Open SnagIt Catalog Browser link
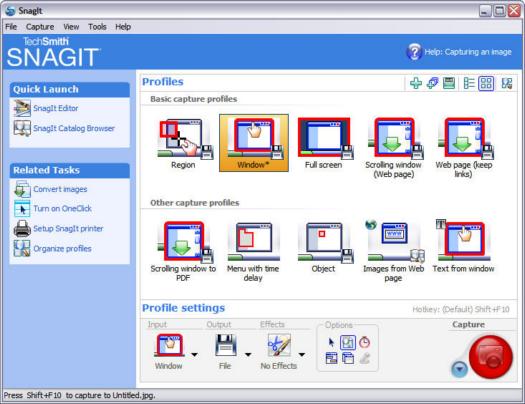 point(74,129)
